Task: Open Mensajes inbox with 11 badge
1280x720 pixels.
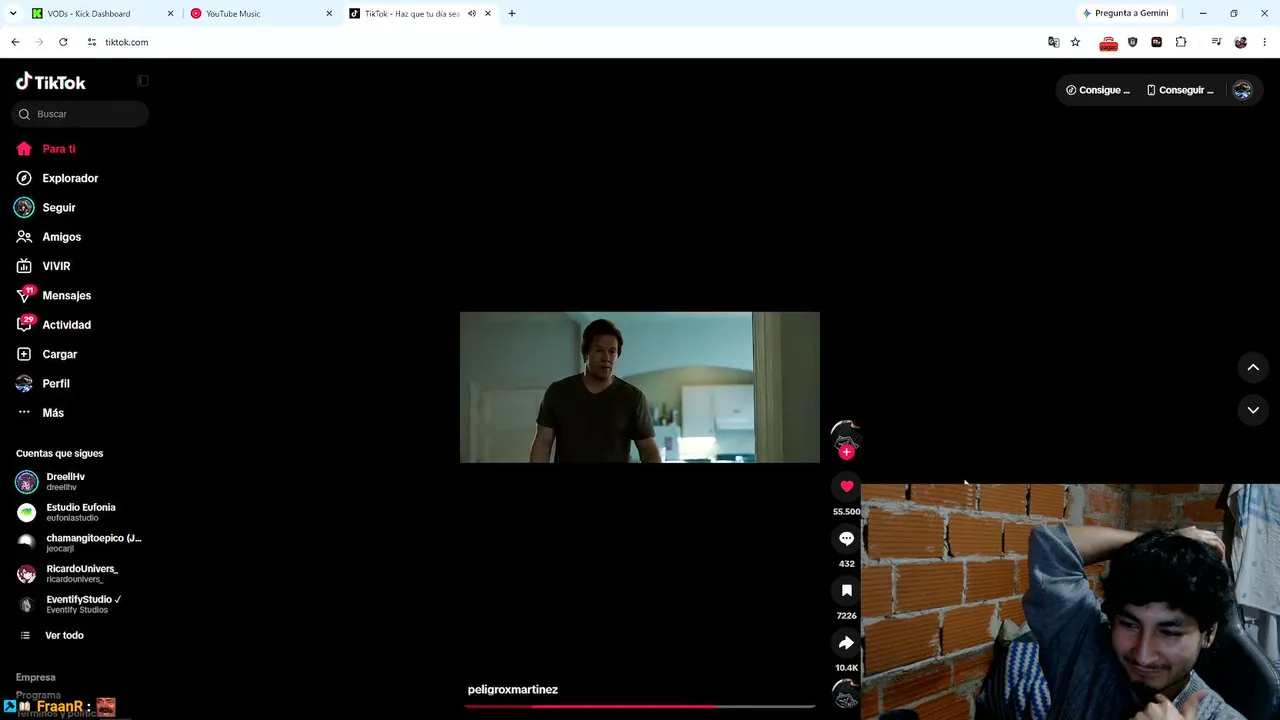Action: 53,296
